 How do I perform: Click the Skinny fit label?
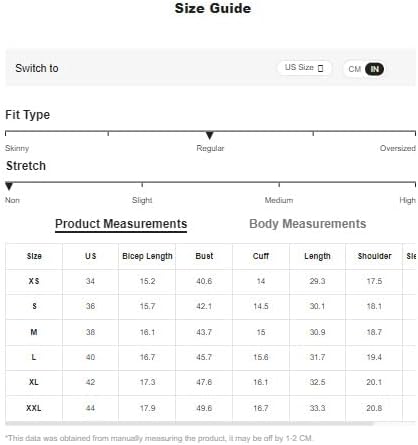point(17,148)
